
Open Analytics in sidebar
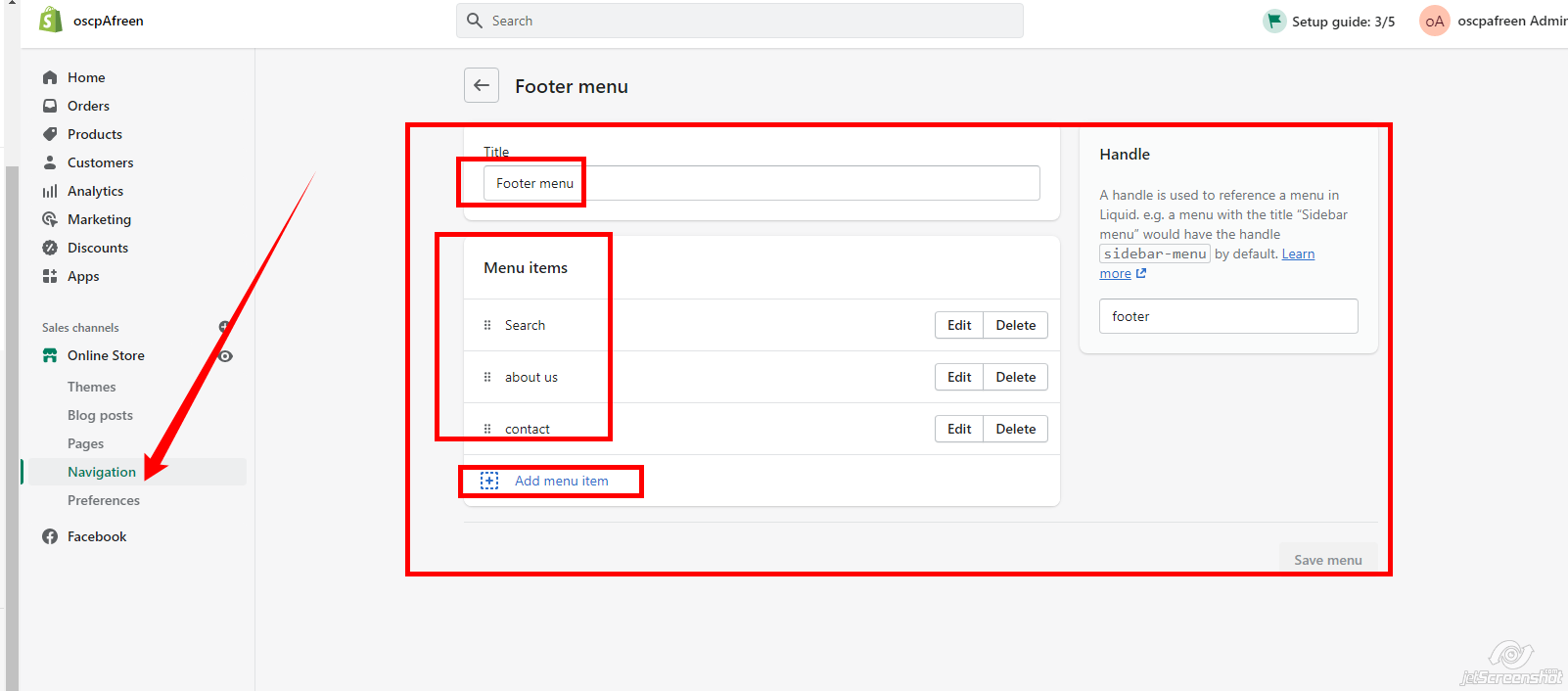tap(95, 191)
